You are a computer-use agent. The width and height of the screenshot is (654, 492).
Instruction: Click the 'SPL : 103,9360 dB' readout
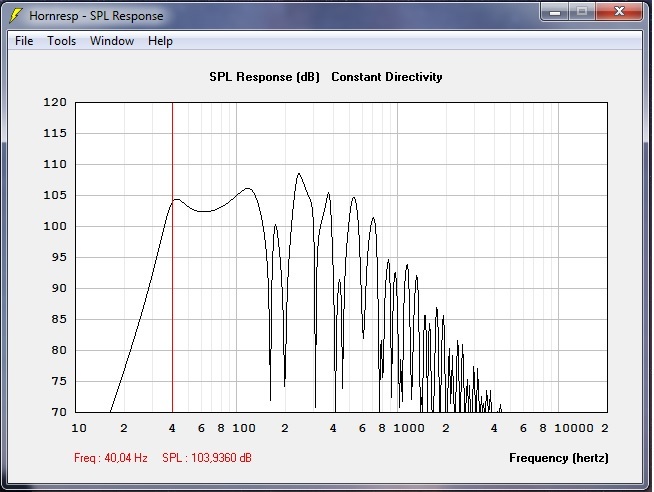tap(207, 458)
